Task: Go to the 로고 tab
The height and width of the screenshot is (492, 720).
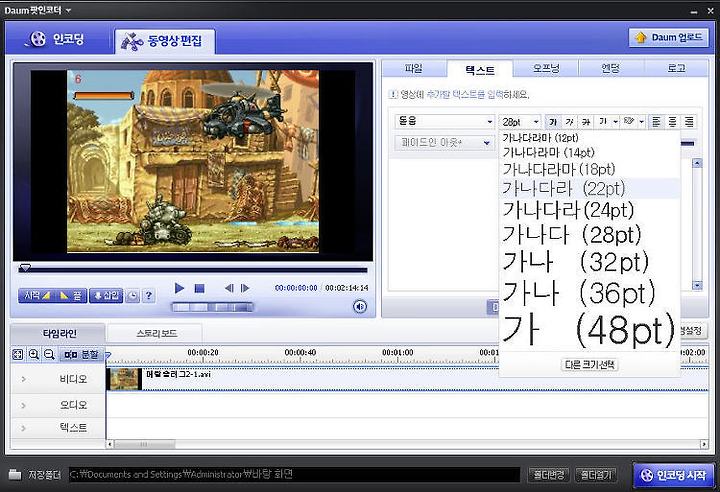Action: point(676,69)
